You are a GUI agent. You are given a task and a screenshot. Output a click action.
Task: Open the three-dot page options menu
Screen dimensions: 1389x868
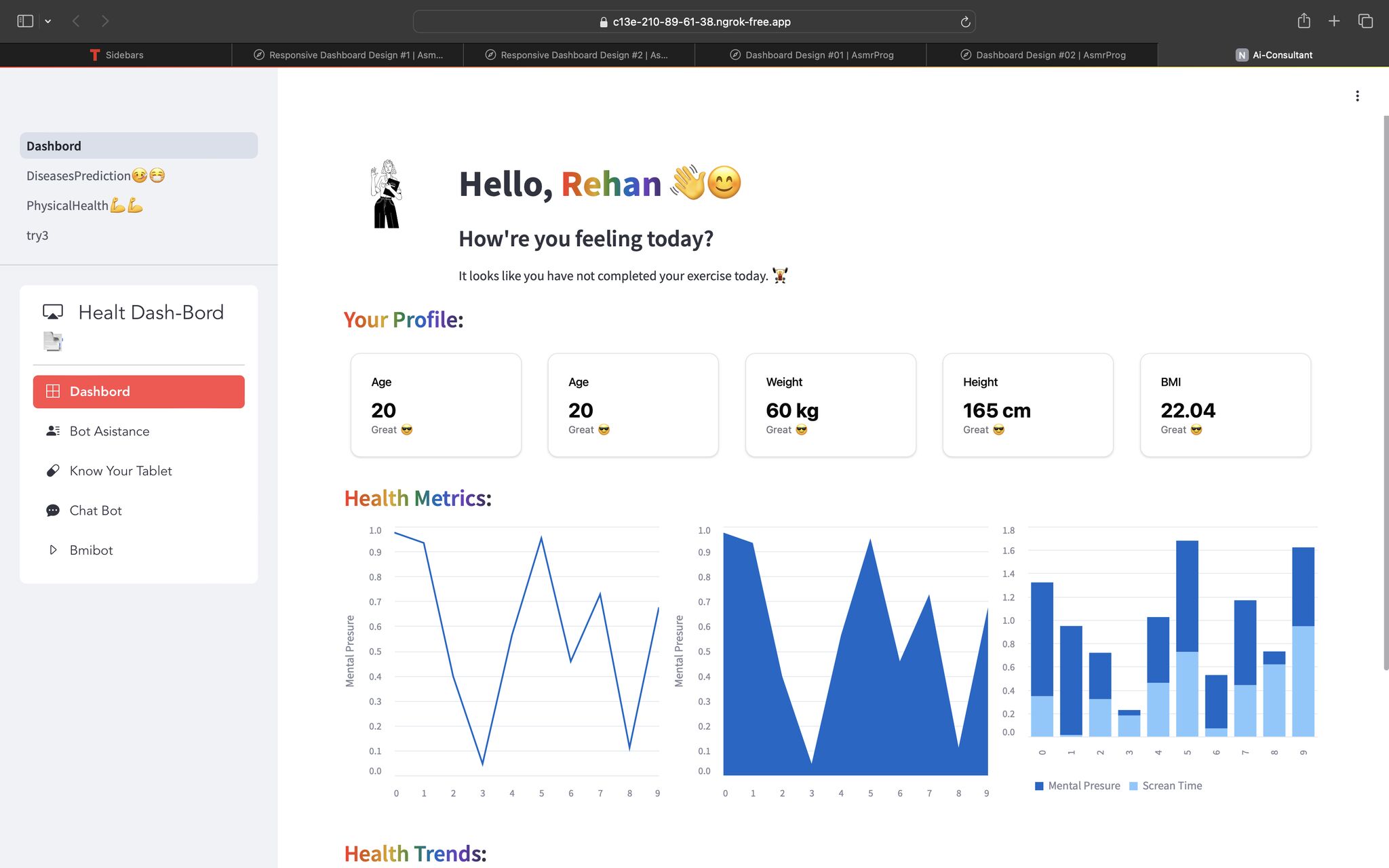click(1357, 96)
